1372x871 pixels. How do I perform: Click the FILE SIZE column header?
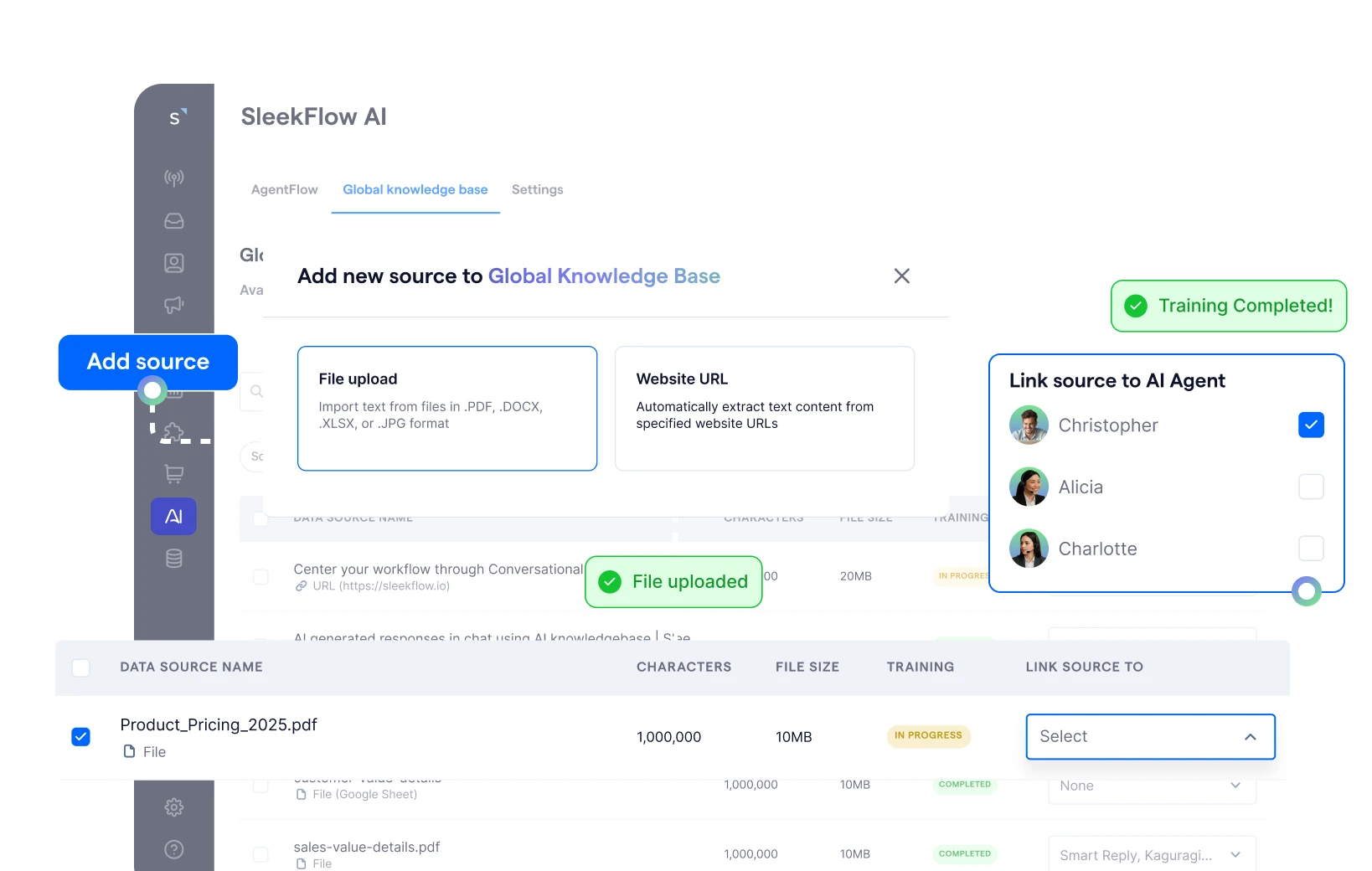tap(807, 667)
